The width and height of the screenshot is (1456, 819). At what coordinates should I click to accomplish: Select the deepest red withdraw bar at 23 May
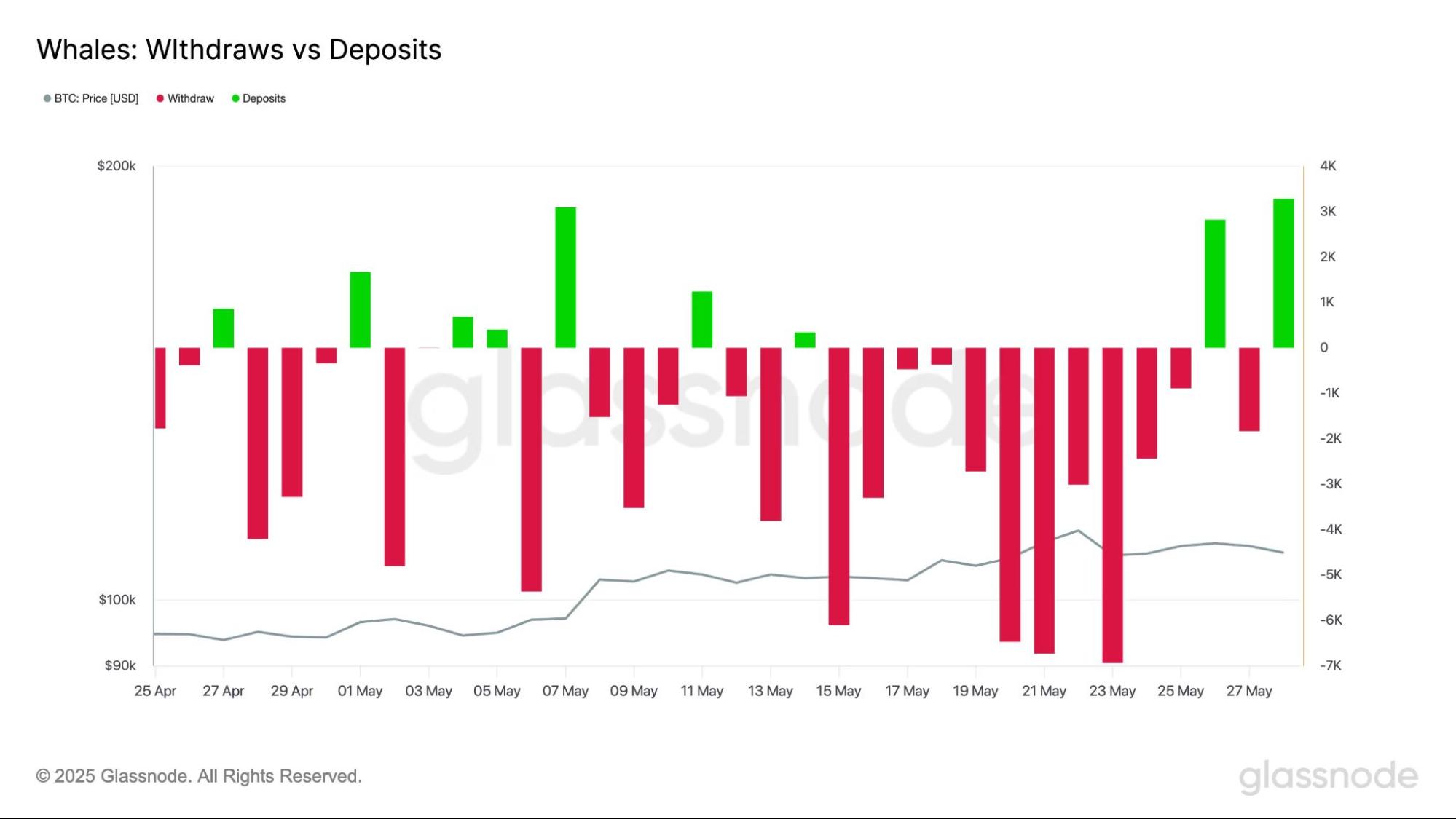[1112, 505]
